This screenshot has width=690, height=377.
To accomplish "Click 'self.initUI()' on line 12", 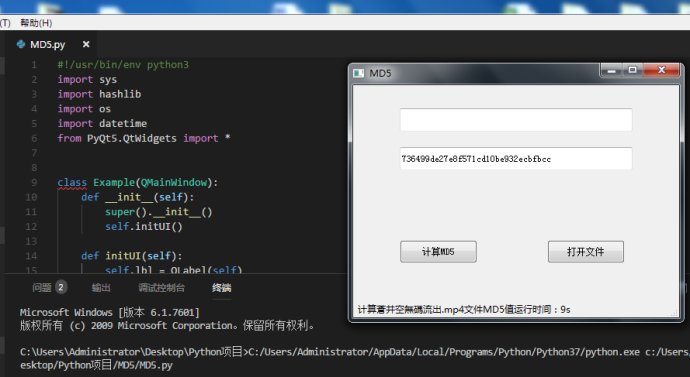I will 143,227.
